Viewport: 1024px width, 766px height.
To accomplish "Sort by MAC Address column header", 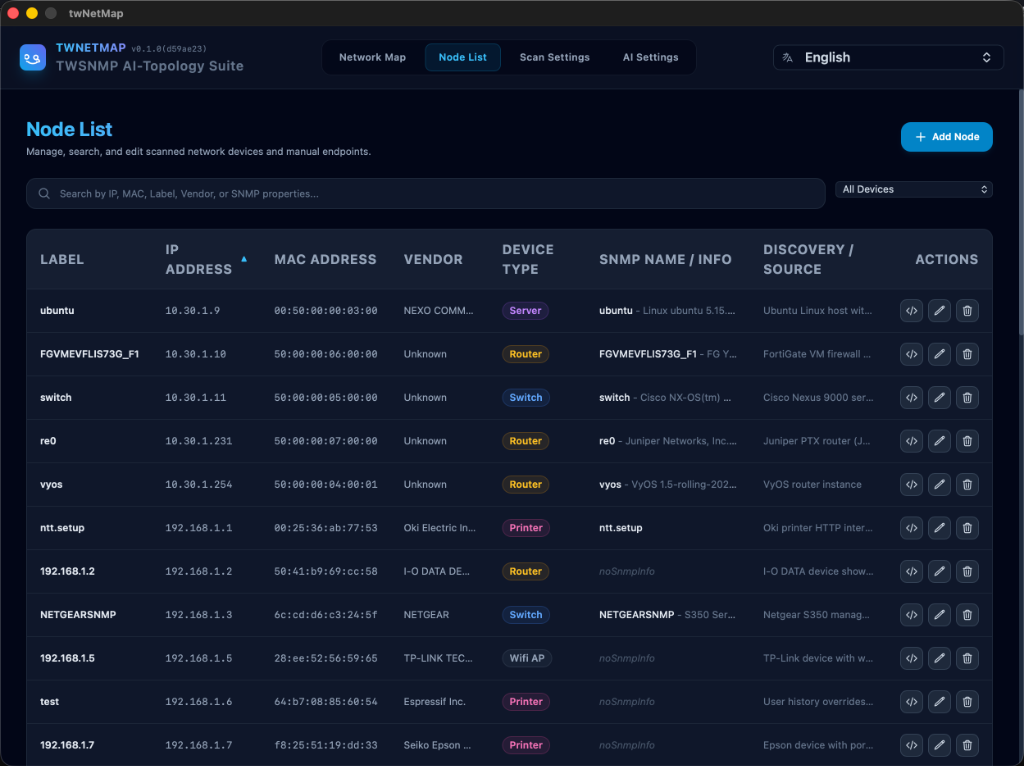I will 325,259.
